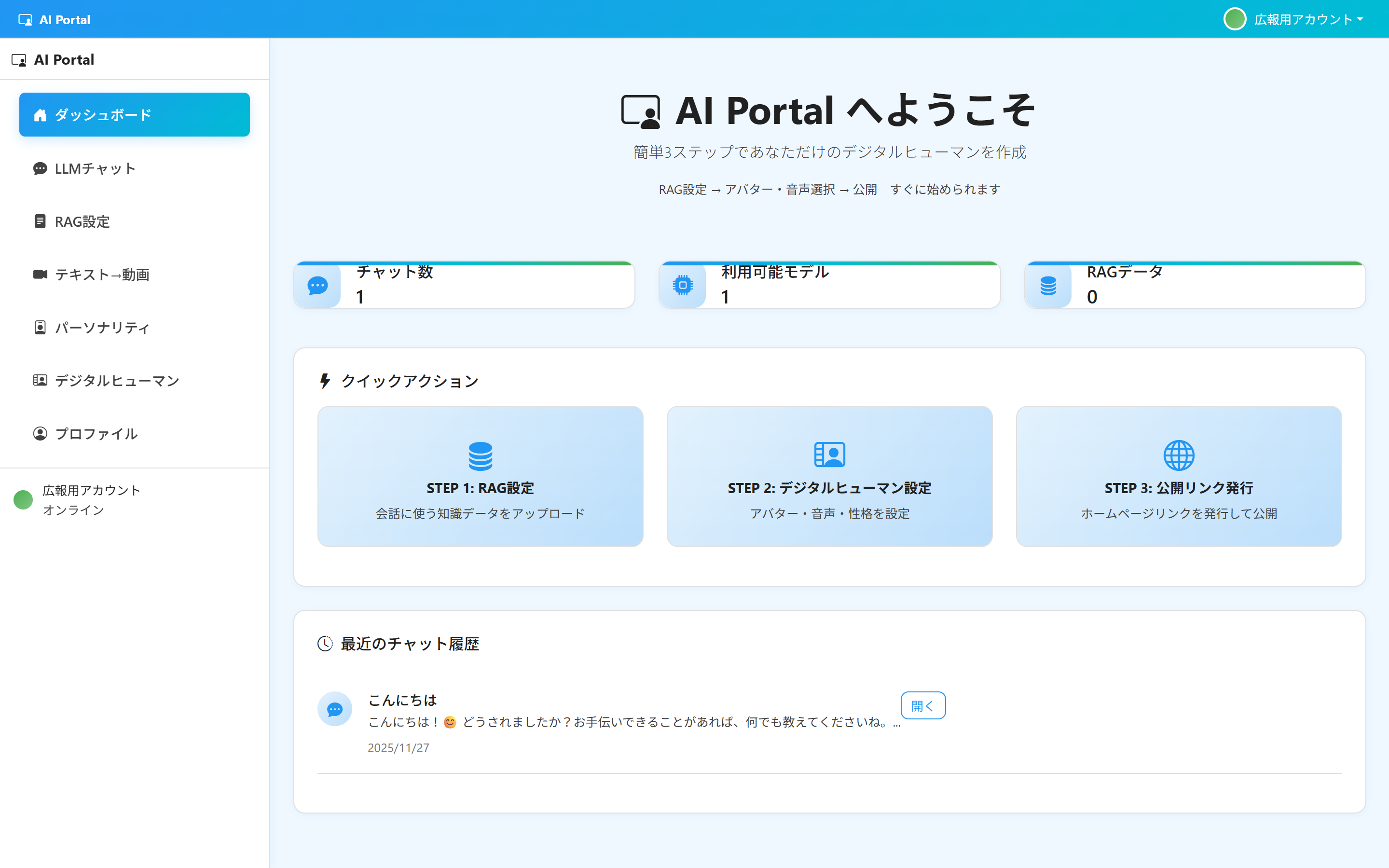Viewport: 1389px width, 868px height.
Task: Click the globe icon on the STEP 3 card
Action: pyautogui.click(x=1179, y=454)
